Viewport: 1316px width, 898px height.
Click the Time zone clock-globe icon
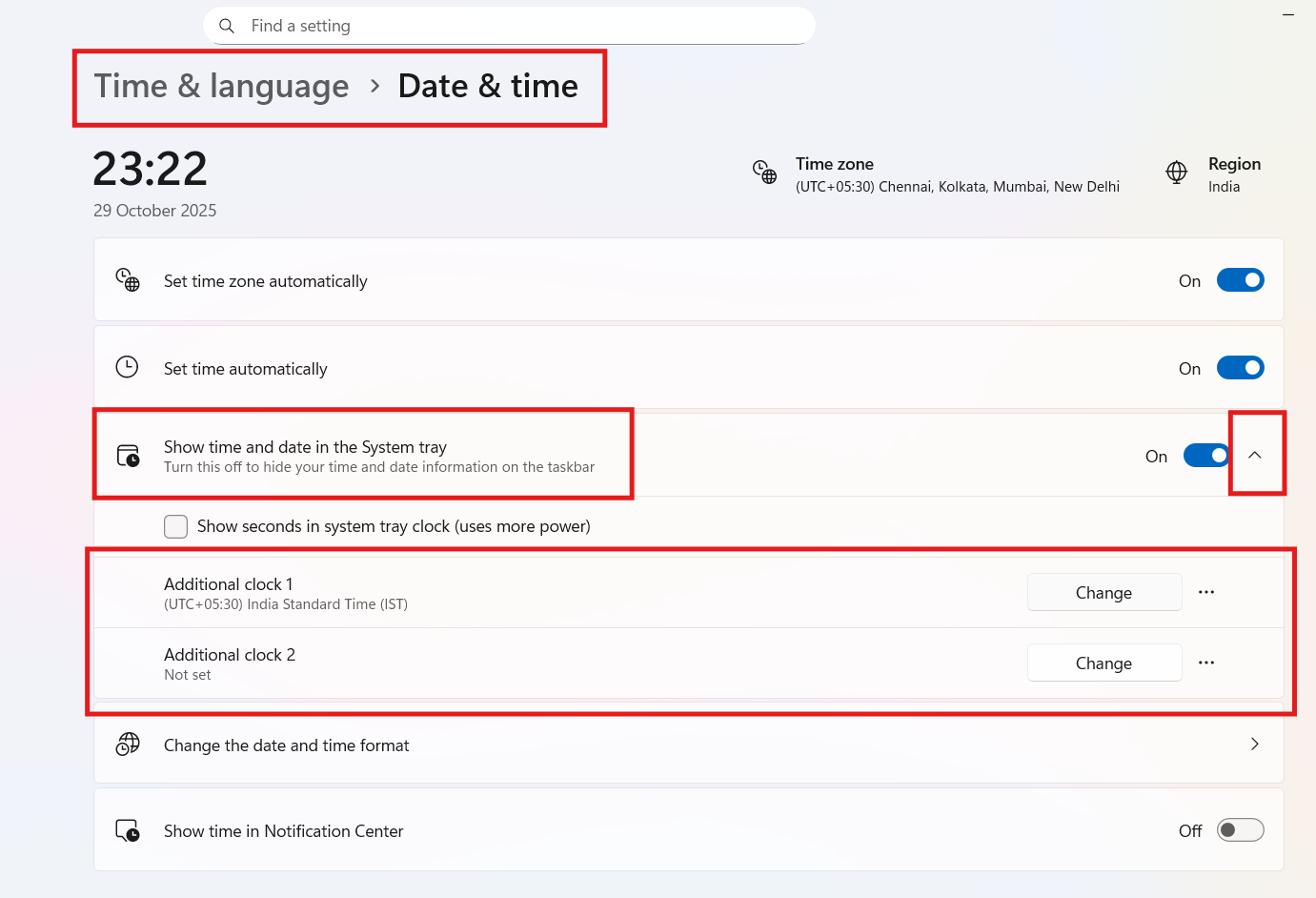click(x=764, y=173)
